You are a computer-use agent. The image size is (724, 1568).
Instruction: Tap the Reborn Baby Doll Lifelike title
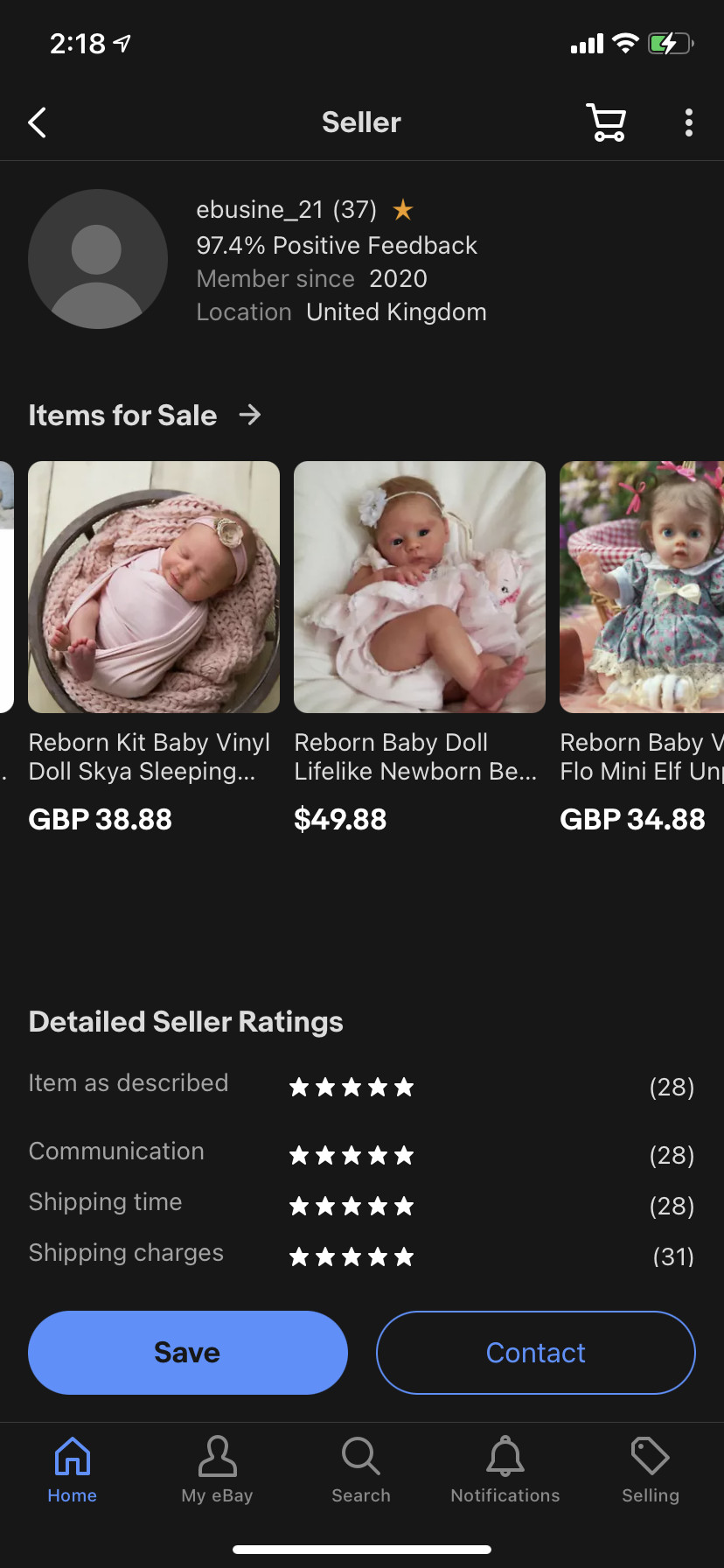coord(415,757)
